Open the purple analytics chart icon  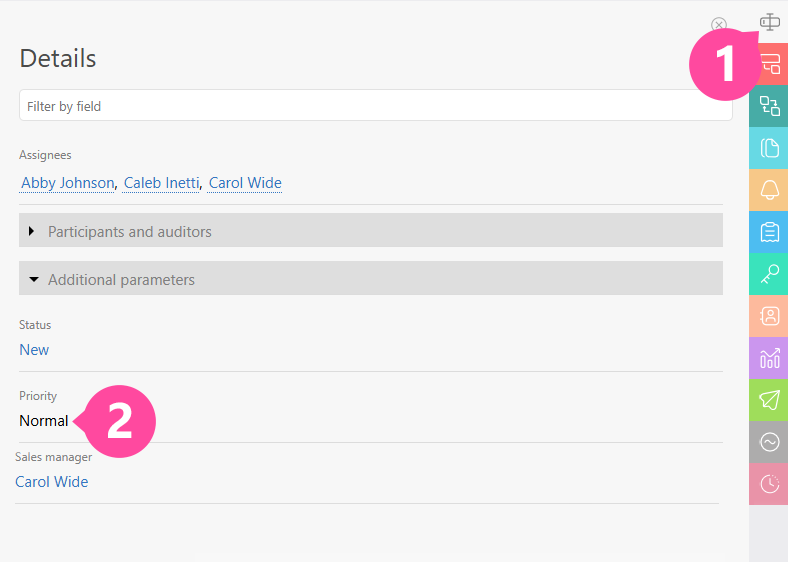click(769, 358)
